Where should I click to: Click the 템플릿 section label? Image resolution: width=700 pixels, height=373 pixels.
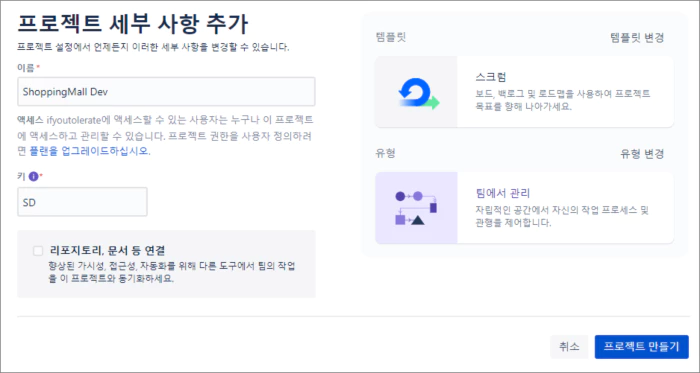(391, 37)
